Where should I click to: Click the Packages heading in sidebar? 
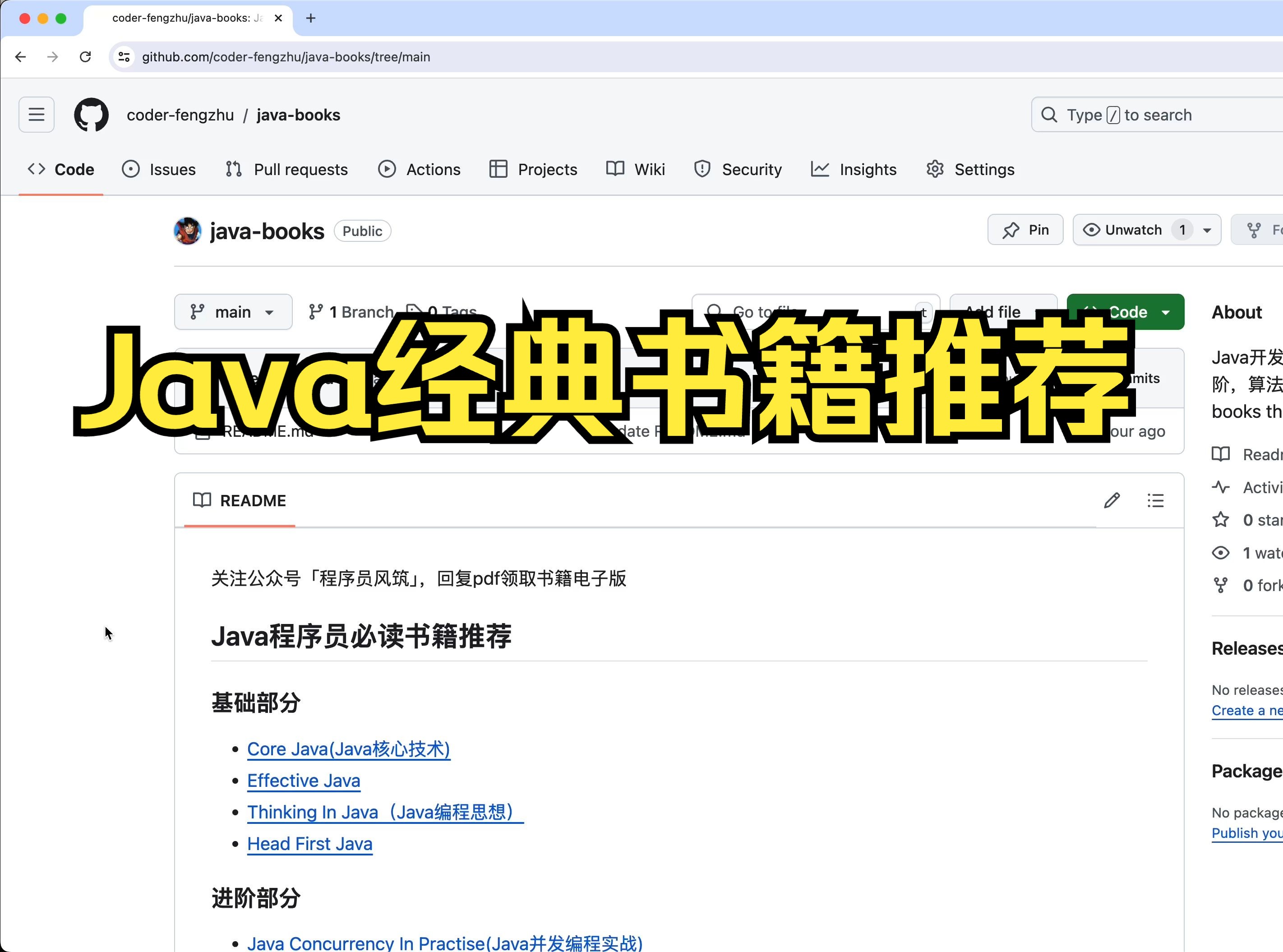(x=1247, y=771)
